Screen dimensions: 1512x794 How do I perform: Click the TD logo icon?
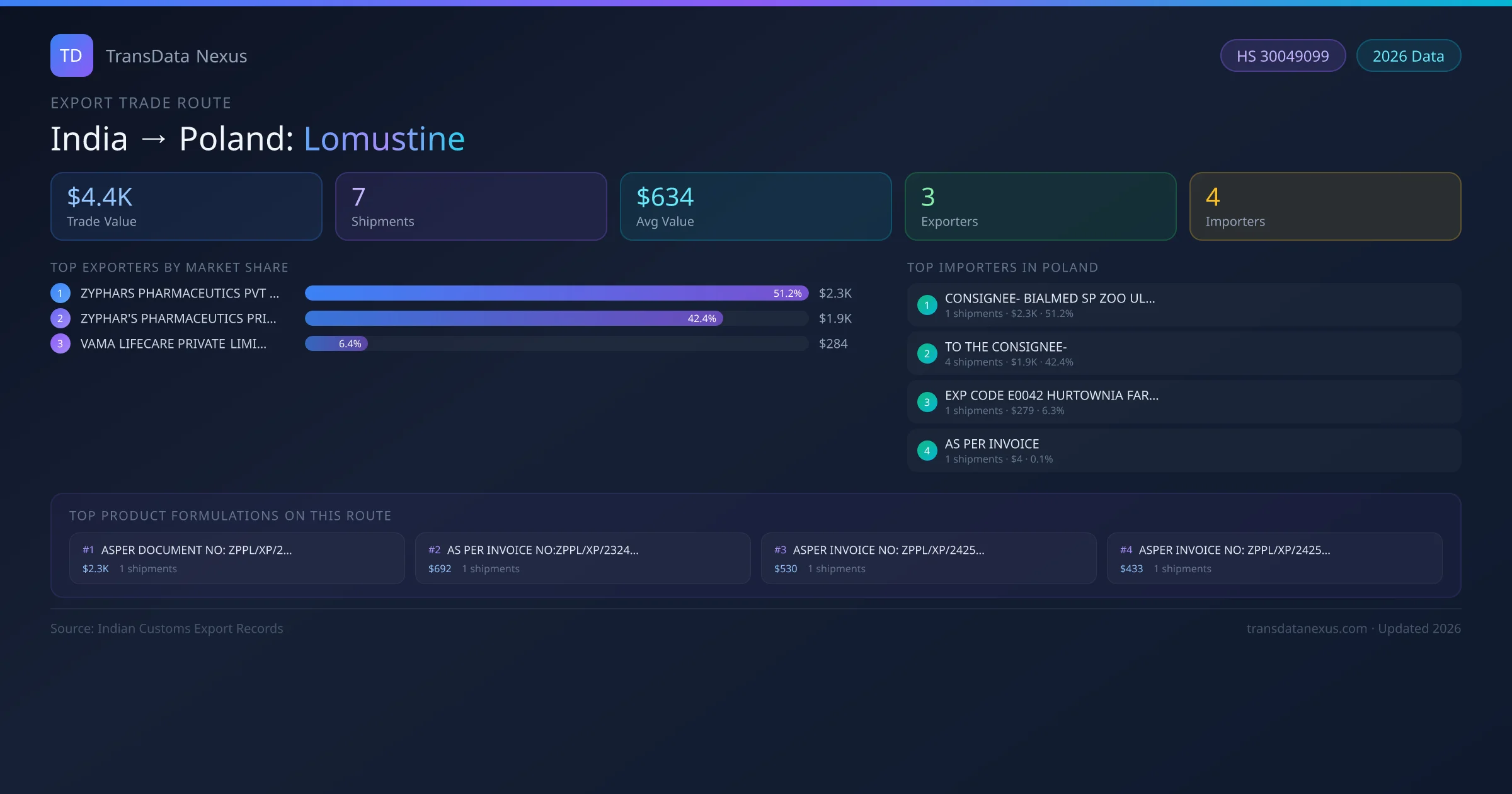[x=71, y=55]
